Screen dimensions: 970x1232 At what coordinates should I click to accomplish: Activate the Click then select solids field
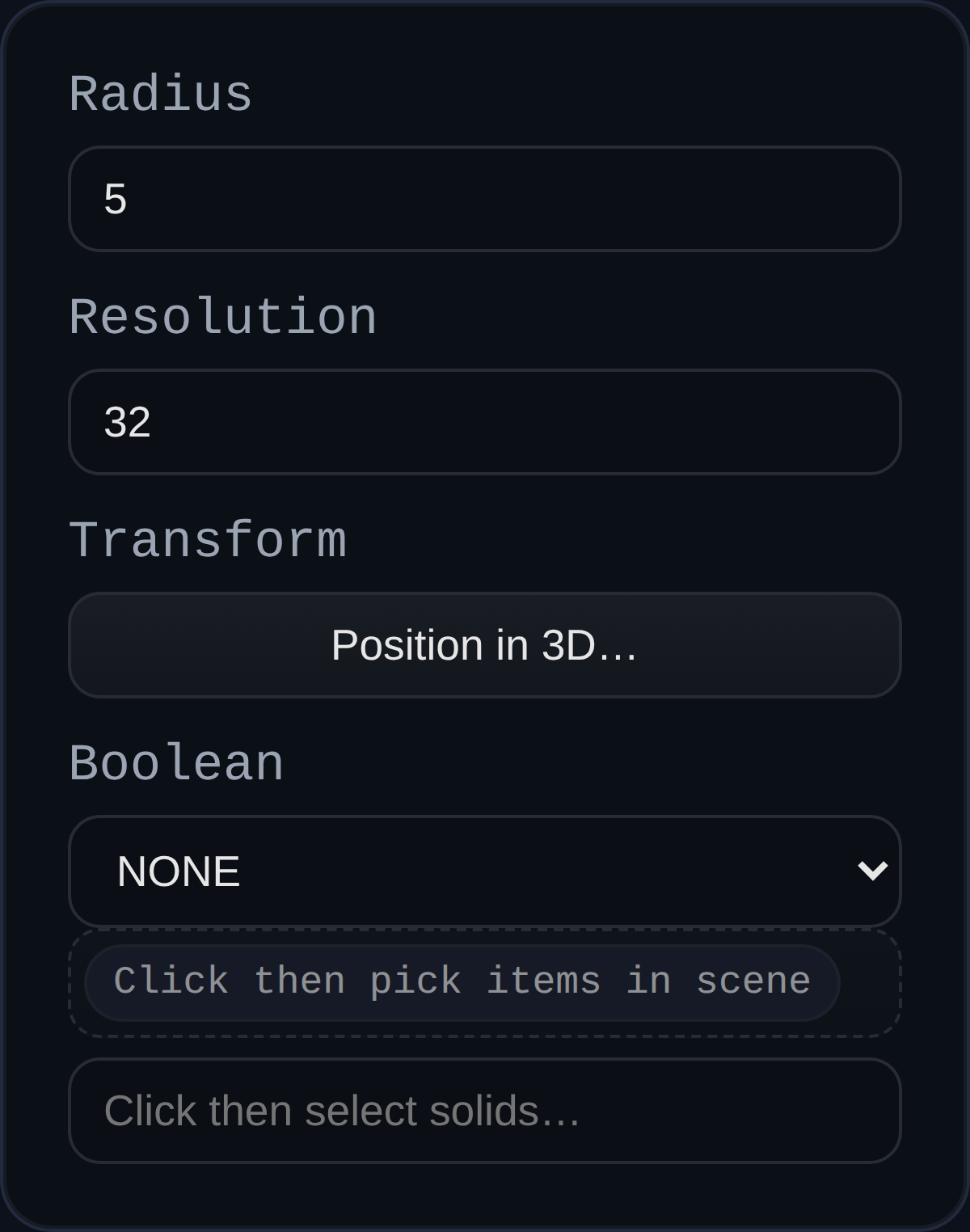(485, 1112)
